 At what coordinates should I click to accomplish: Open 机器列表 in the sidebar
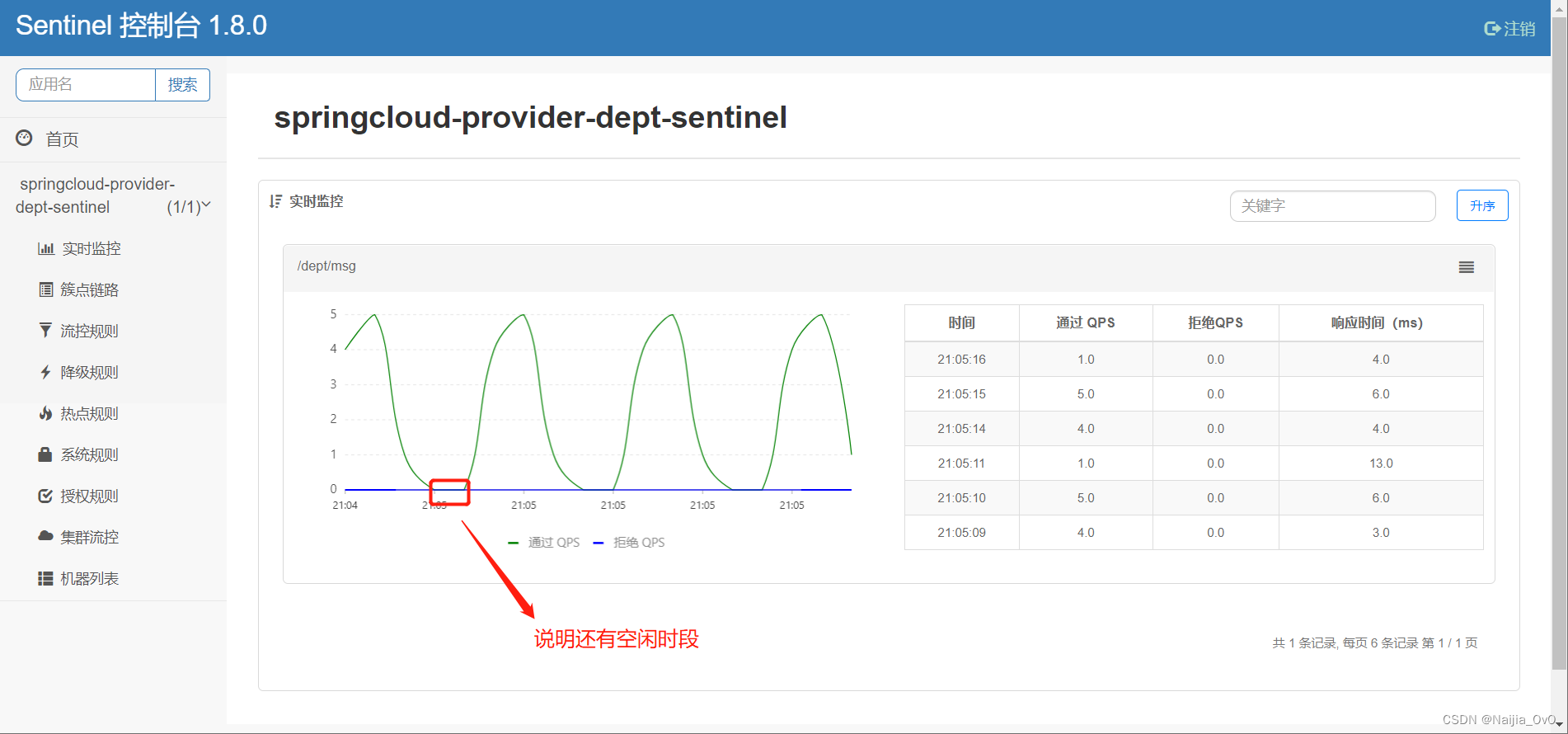click(89, 578)
